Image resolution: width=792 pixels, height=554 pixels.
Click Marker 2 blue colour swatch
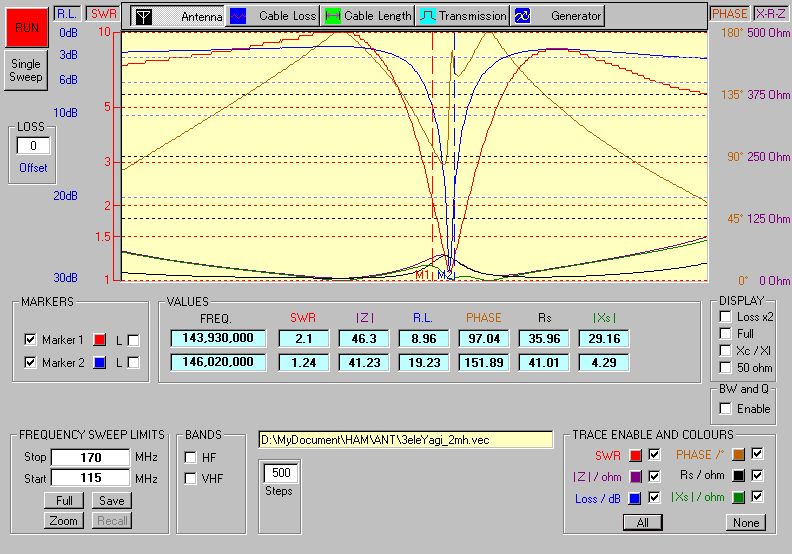(99, 362)
